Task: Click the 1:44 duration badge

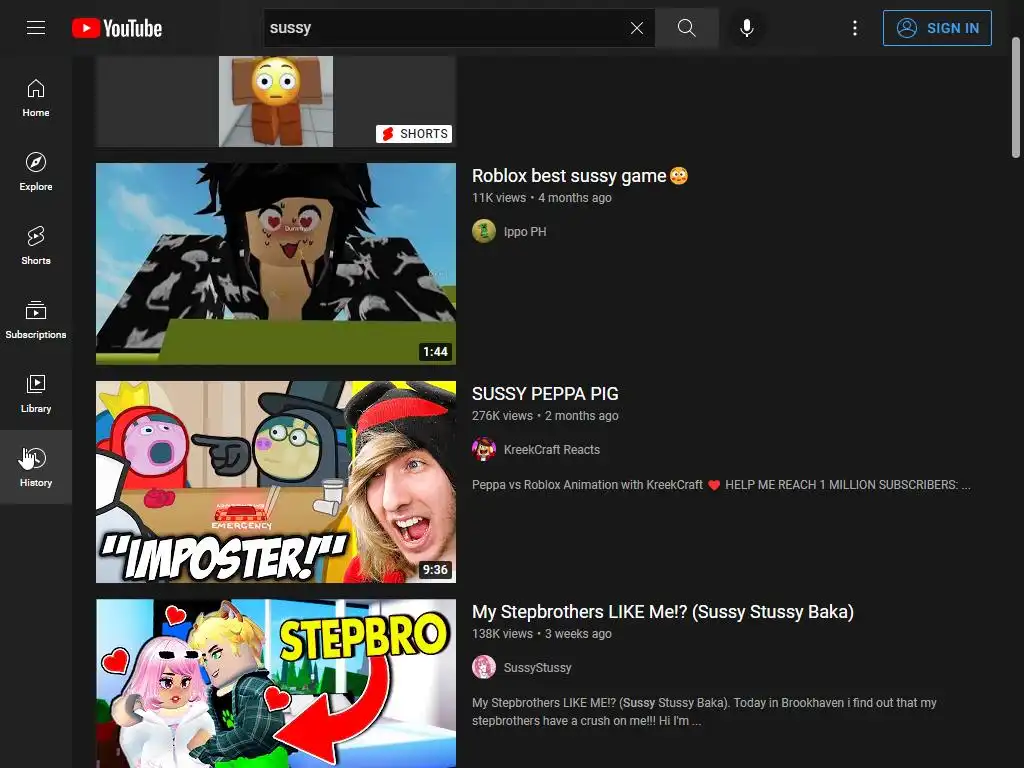Action: pyautogui.click(x=436, y=351)
